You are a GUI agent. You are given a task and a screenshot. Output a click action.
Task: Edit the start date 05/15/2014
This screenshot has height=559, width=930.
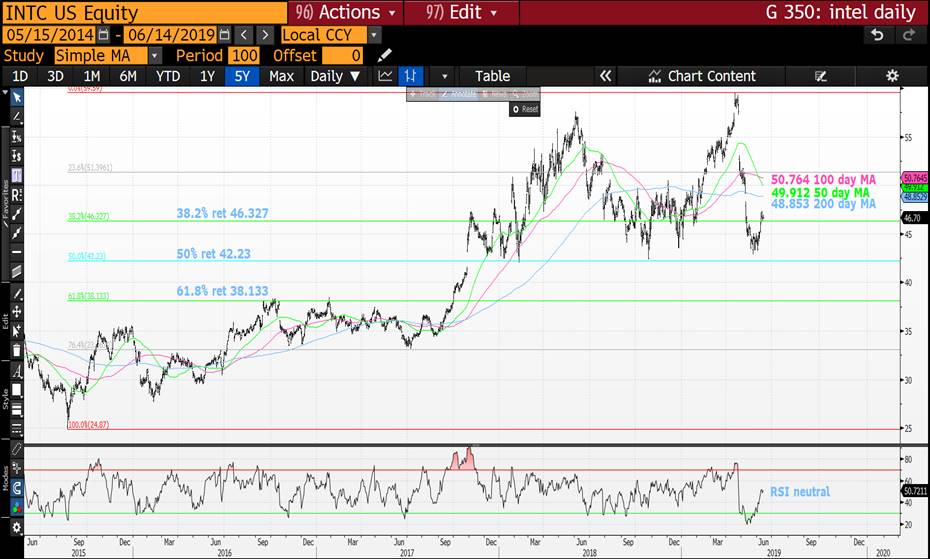pos(50,35)
